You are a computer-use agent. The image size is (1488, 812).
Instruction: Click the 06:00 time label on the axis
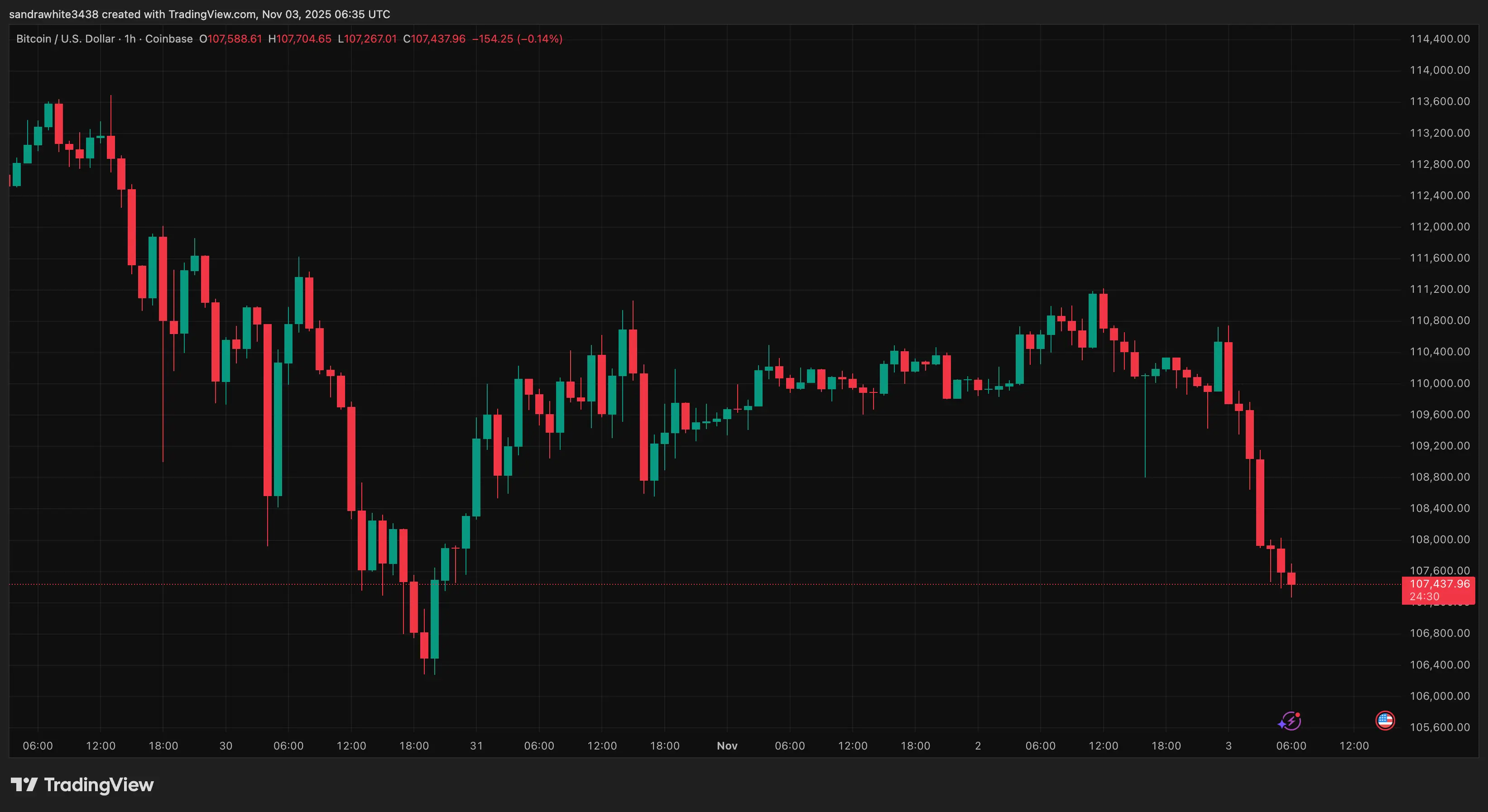click(38, 745)
